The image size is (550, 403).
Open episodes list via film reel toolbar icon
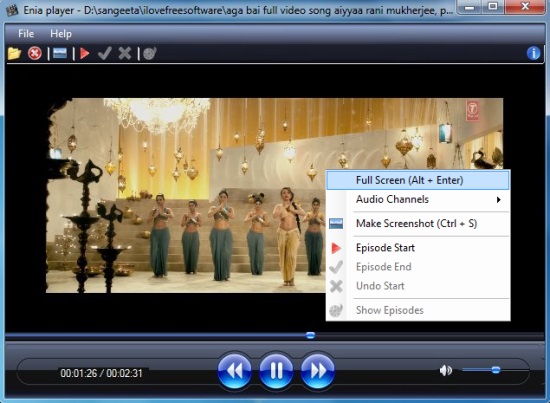click(150, 53)
